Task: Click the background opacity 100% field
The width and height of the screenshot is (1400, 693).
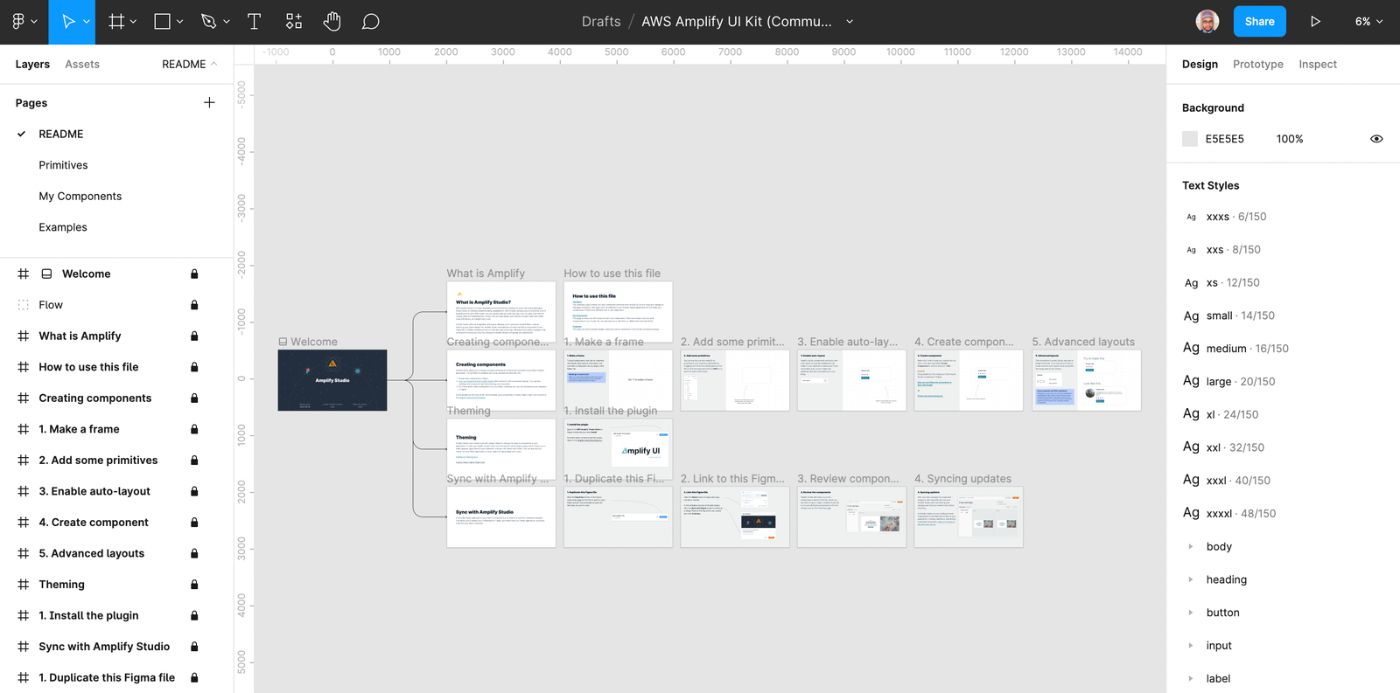Action: (1290, 139)
